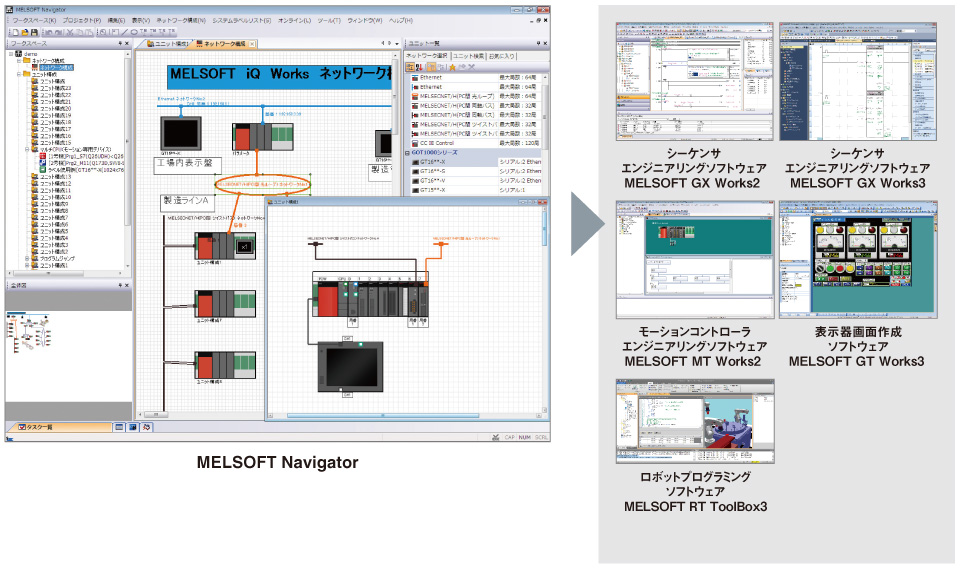Click the Save floppy disk icon

pos(34,32)
